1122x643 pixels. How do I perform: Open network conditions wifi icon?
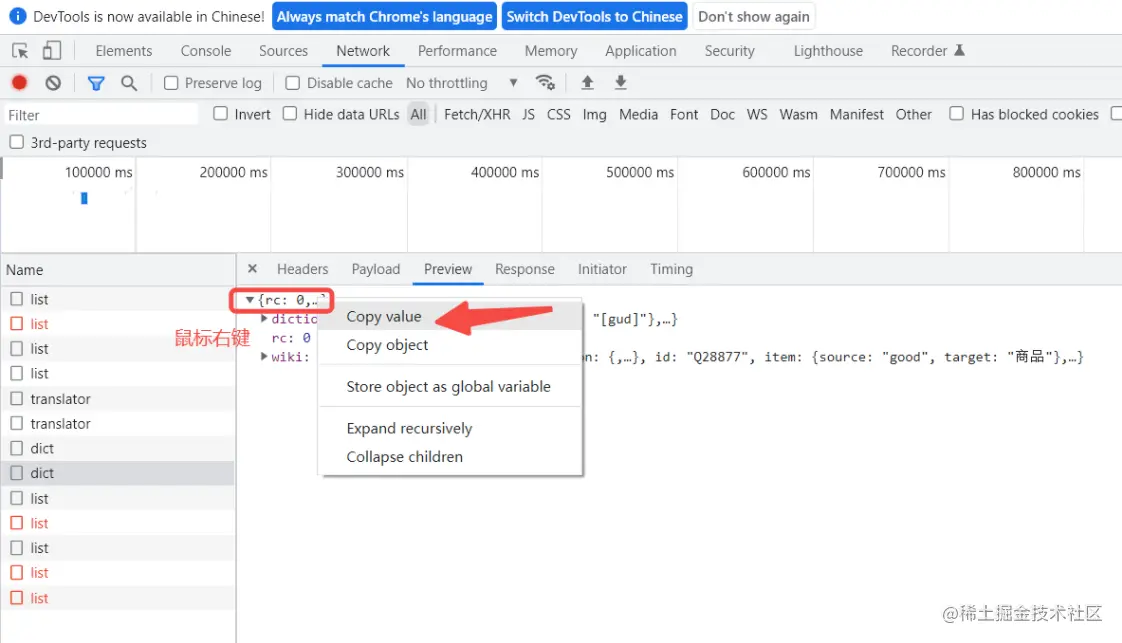point(545,83)
